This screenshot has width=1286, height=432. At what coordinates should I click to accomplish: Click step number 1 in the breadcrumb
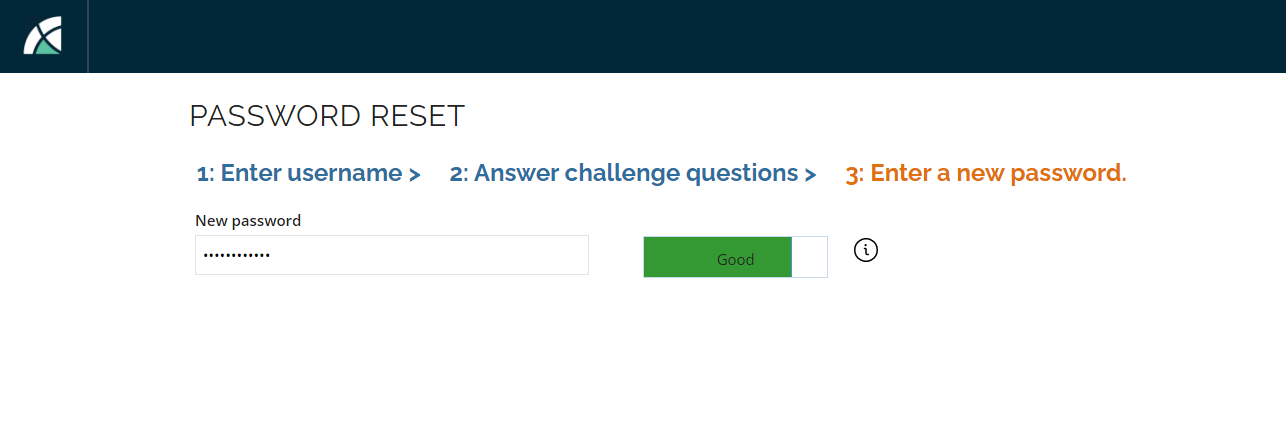pyautogui.click(x=203, y=174)
